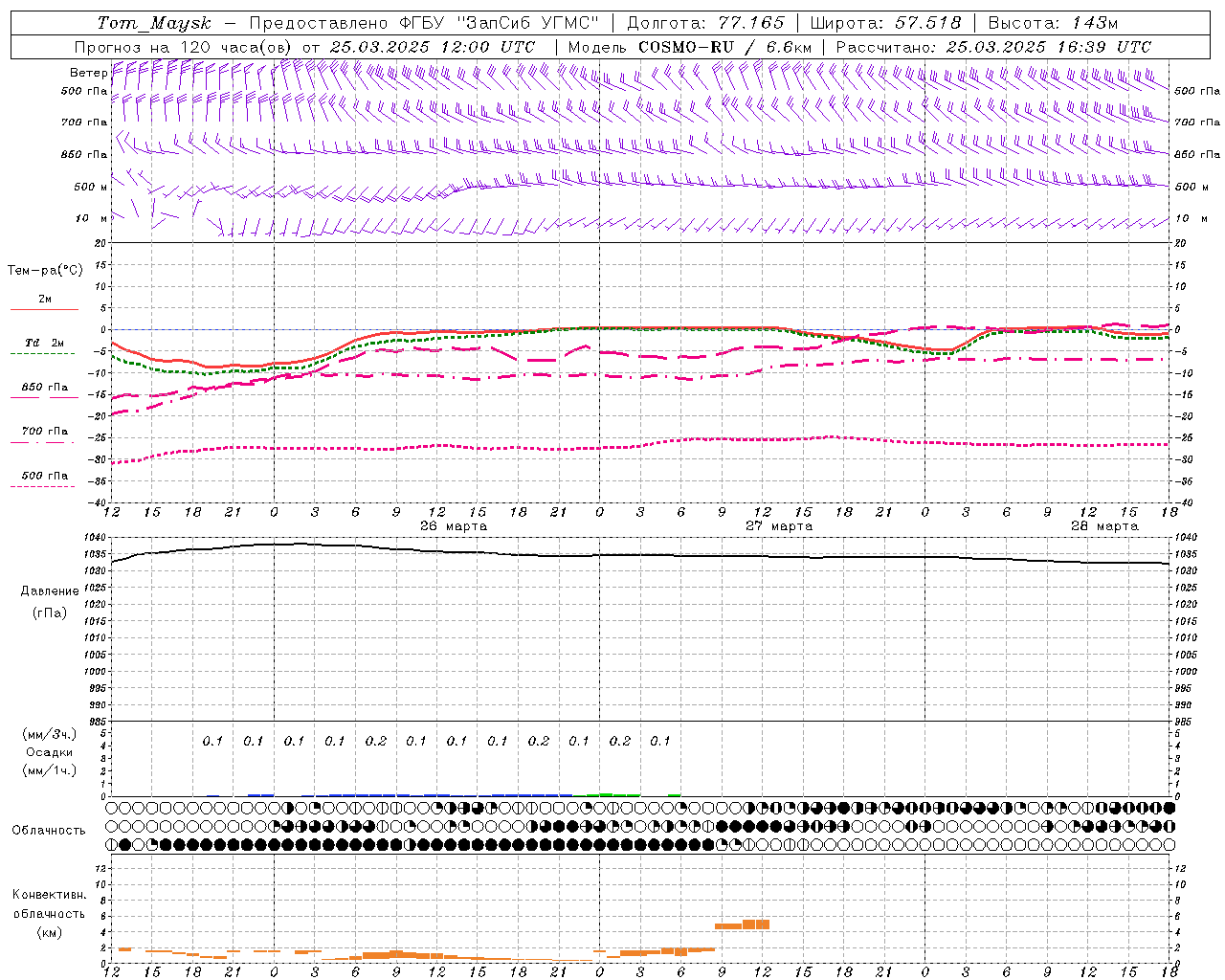
Task: Click the '(мм/1ч.)' unit label
Action: pyautogui.click(x=49, y=770)
